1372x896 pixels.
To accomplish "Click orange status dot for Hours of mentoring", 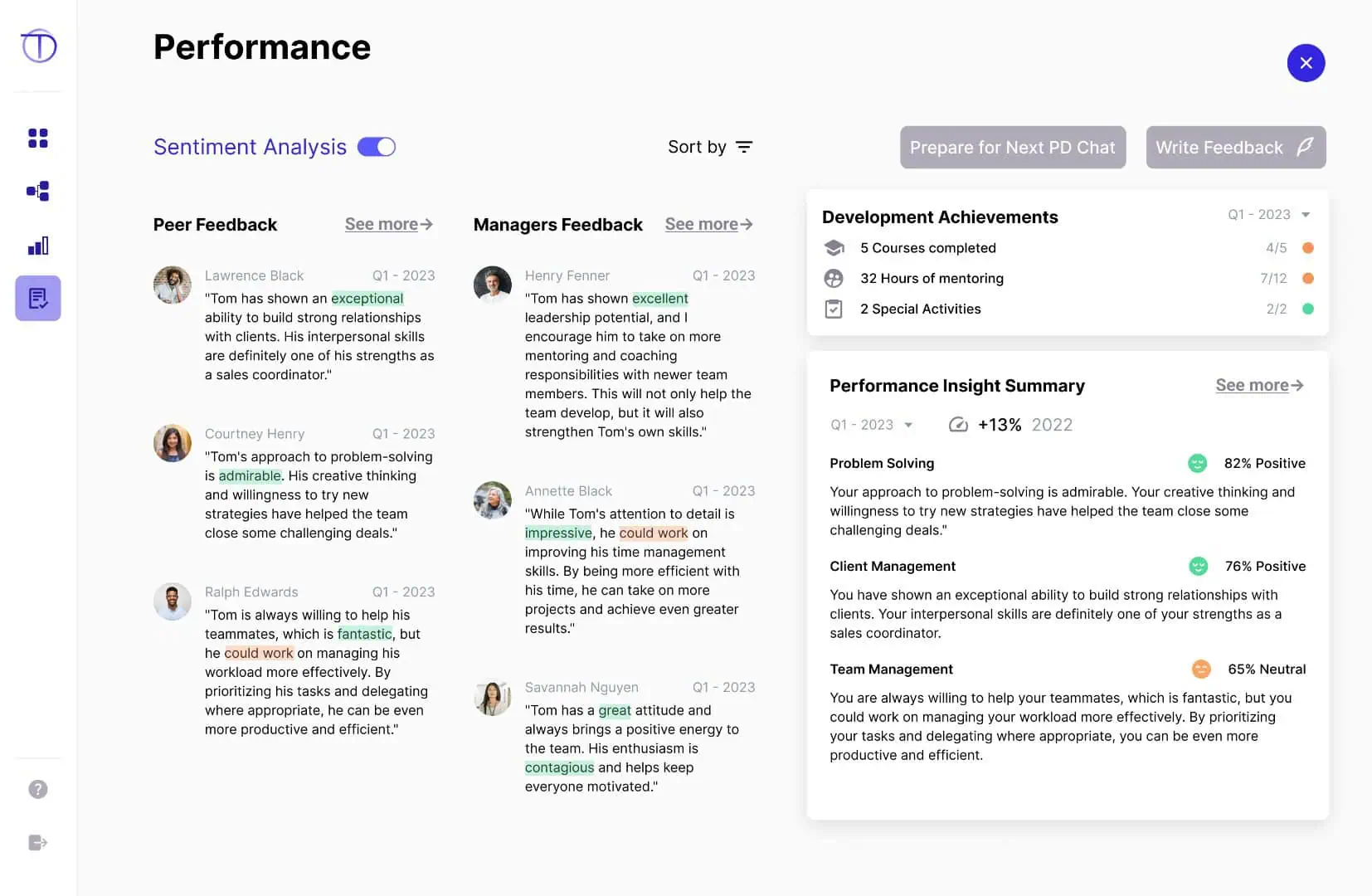I will [1308, 279].
